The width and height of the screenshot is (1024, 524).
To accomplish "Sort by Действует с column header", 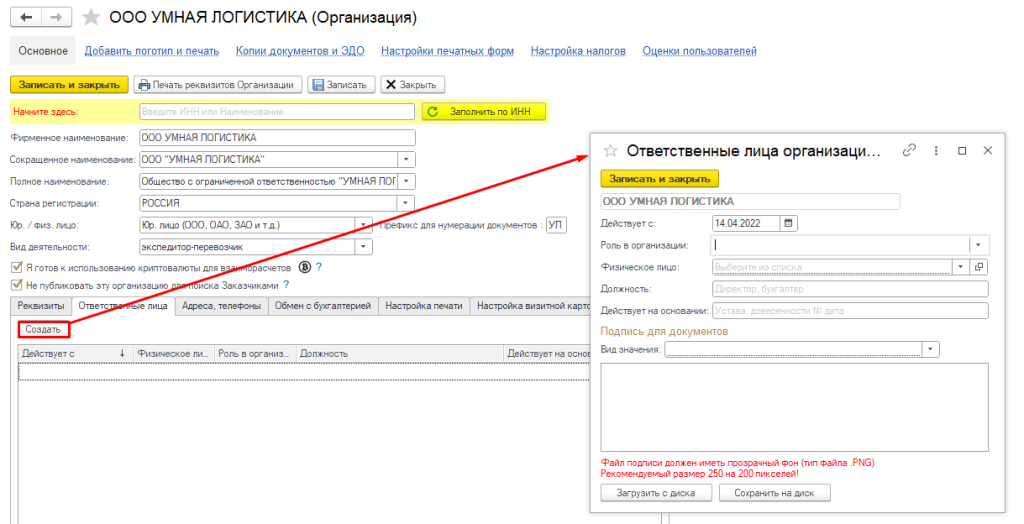I will point(75,353).
